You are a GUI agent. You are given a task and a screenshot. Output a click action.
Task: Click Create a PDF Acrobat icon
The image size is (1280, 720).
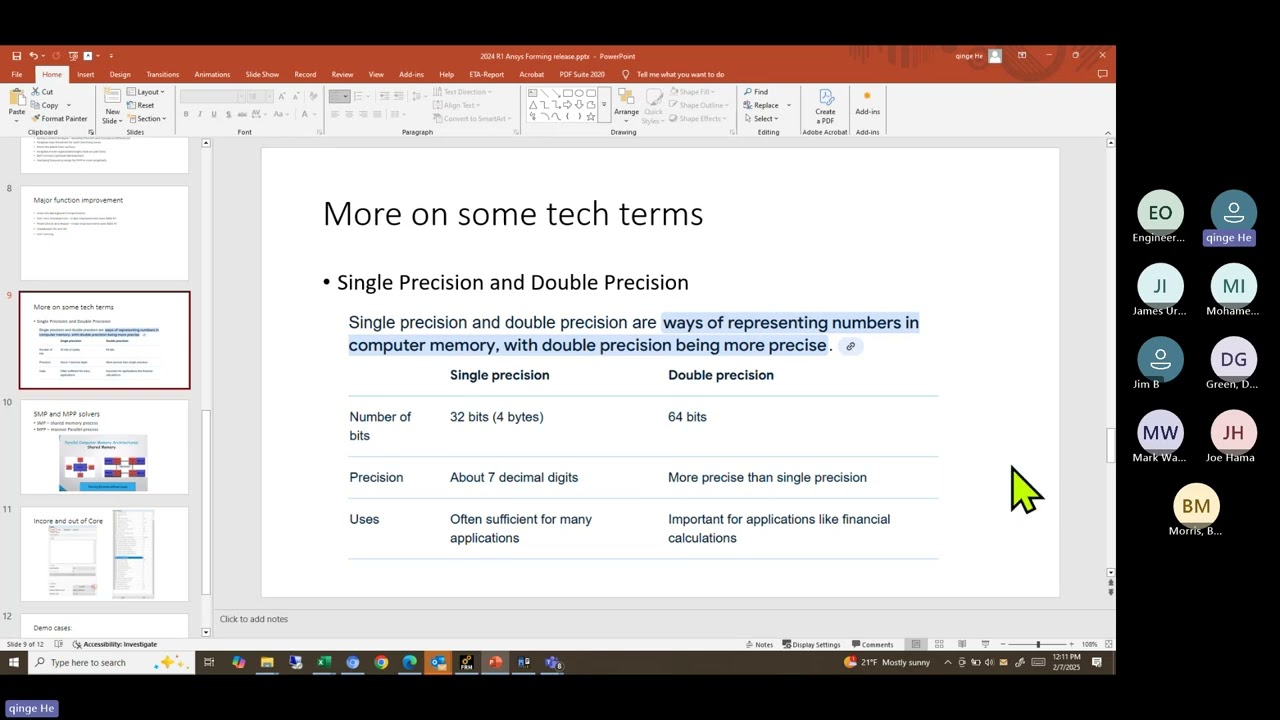826,97
